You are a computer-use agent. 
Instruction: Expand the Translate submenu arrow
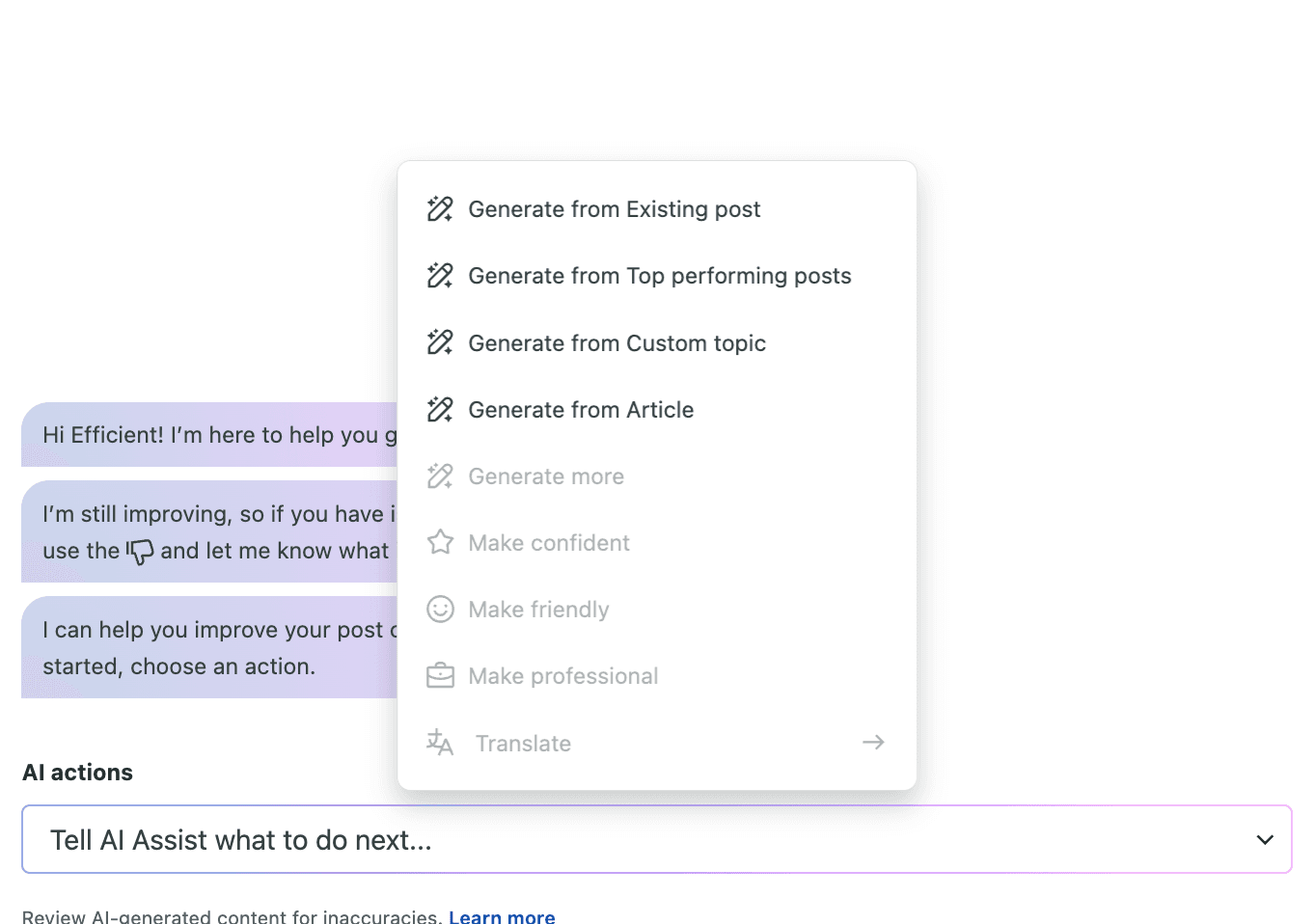[873, 742]
